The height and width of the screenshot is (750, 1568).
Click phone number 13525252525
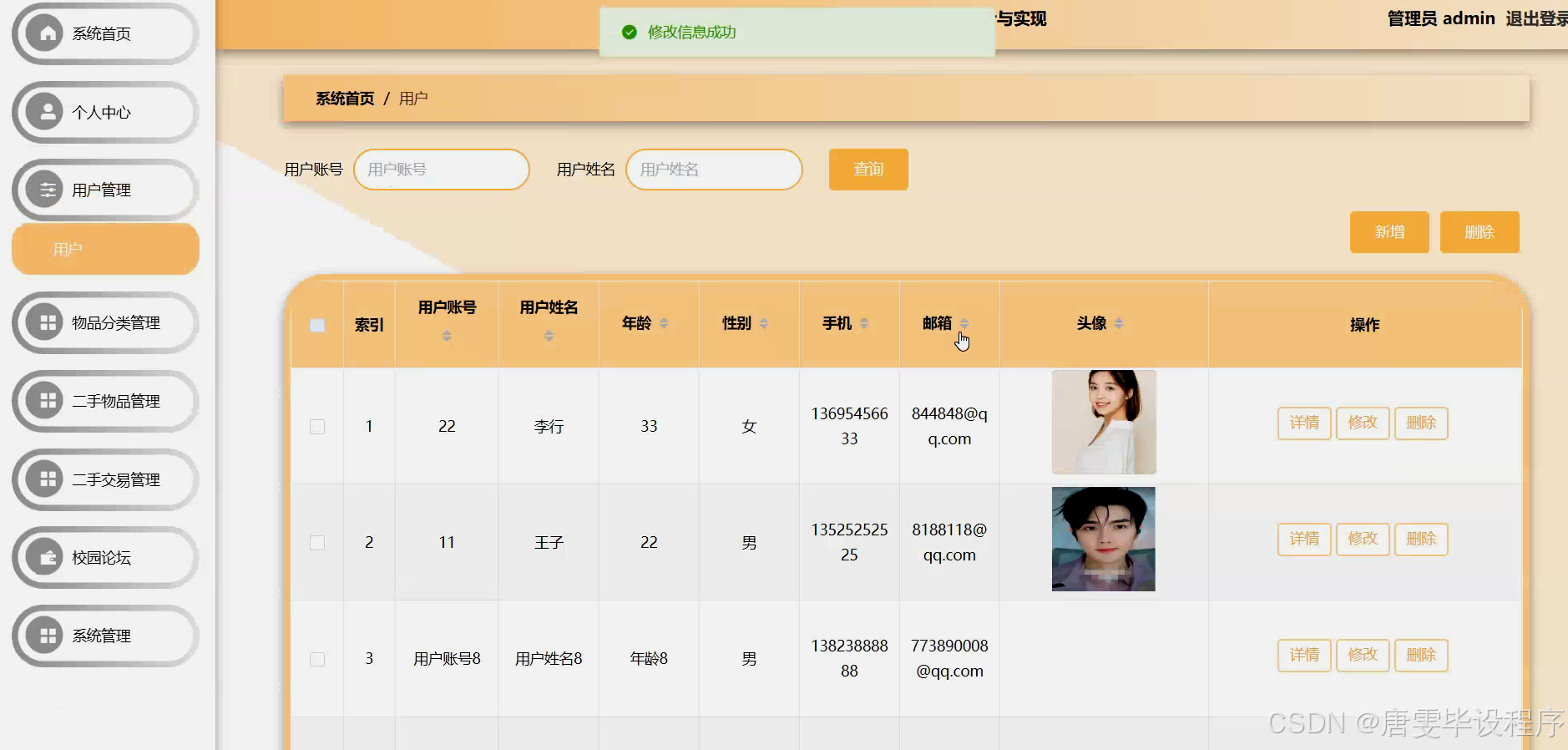pyautogui.click(x=849, y=542)
